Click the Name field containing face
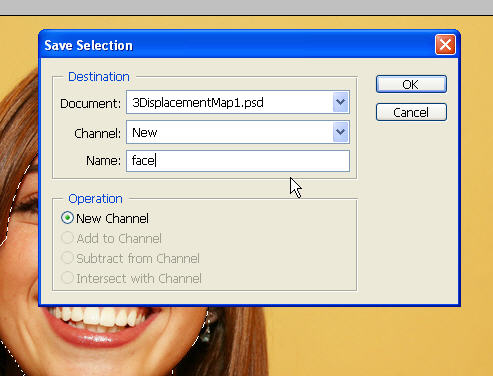 (238, 161)
